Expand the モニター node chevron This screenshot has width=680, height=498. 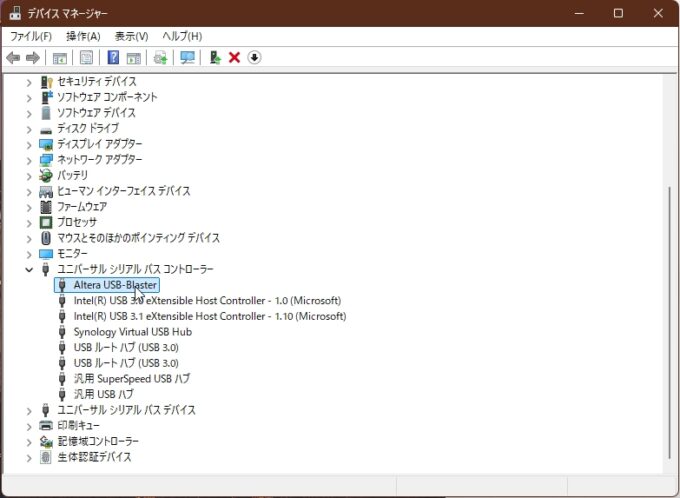[x=29, y=254]
